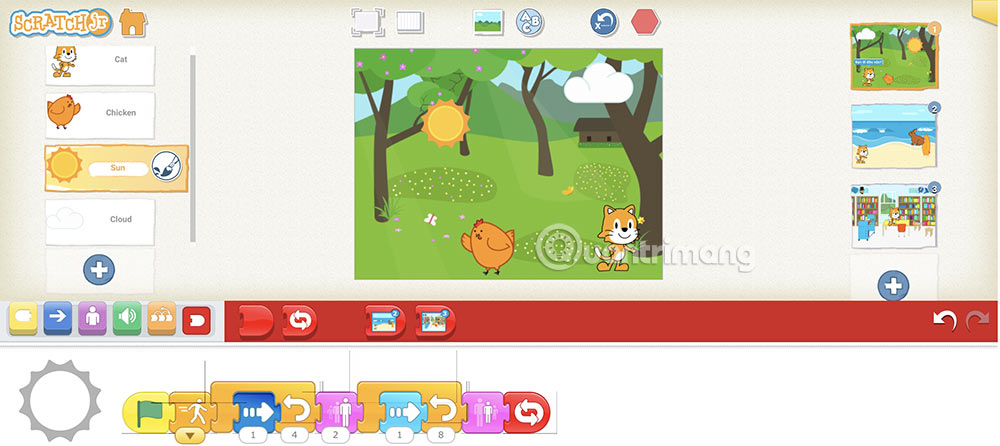1000x446 pixels.
Task: Tap the Reset Size block in script
Action: tap(484, 411)
